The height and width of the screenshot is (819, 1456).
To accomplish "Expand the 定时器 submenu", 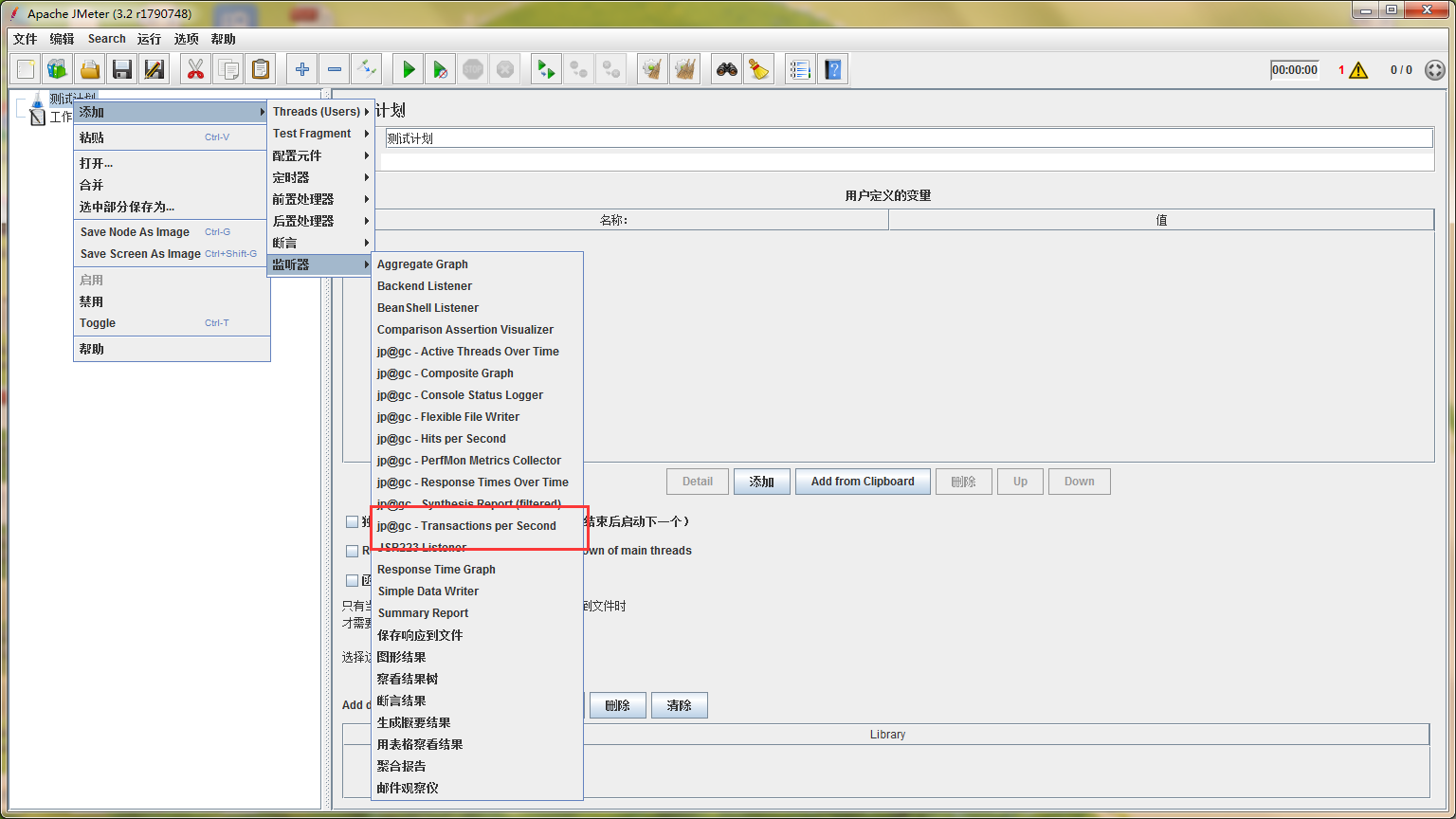I will [320, 177].
